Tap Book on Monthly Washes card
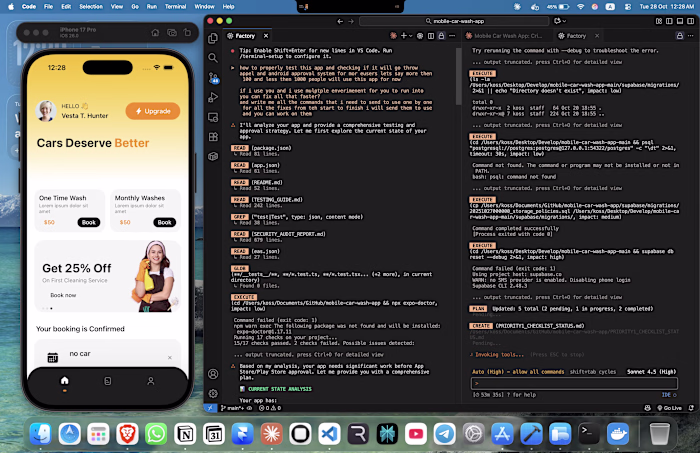The image size is (700, 453). 164,222
